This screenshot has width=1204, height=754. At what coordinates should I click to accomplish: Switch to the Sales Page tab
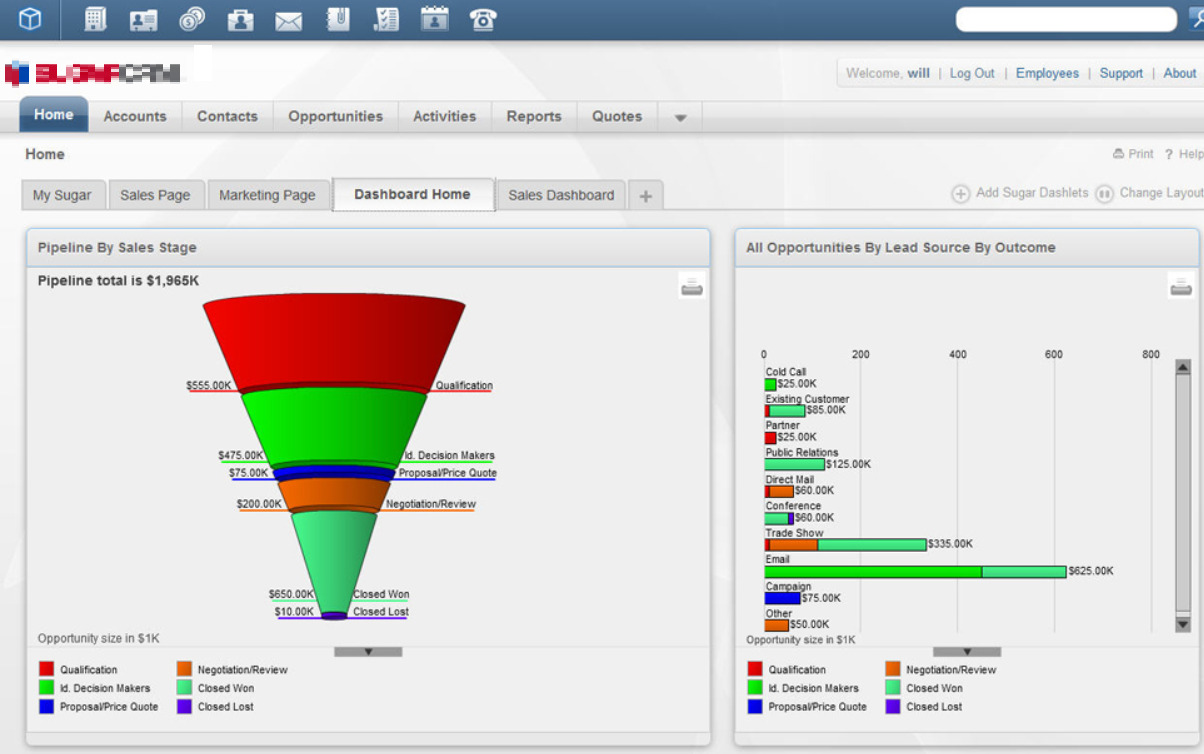pyautogui.click(x=155, y=195)
